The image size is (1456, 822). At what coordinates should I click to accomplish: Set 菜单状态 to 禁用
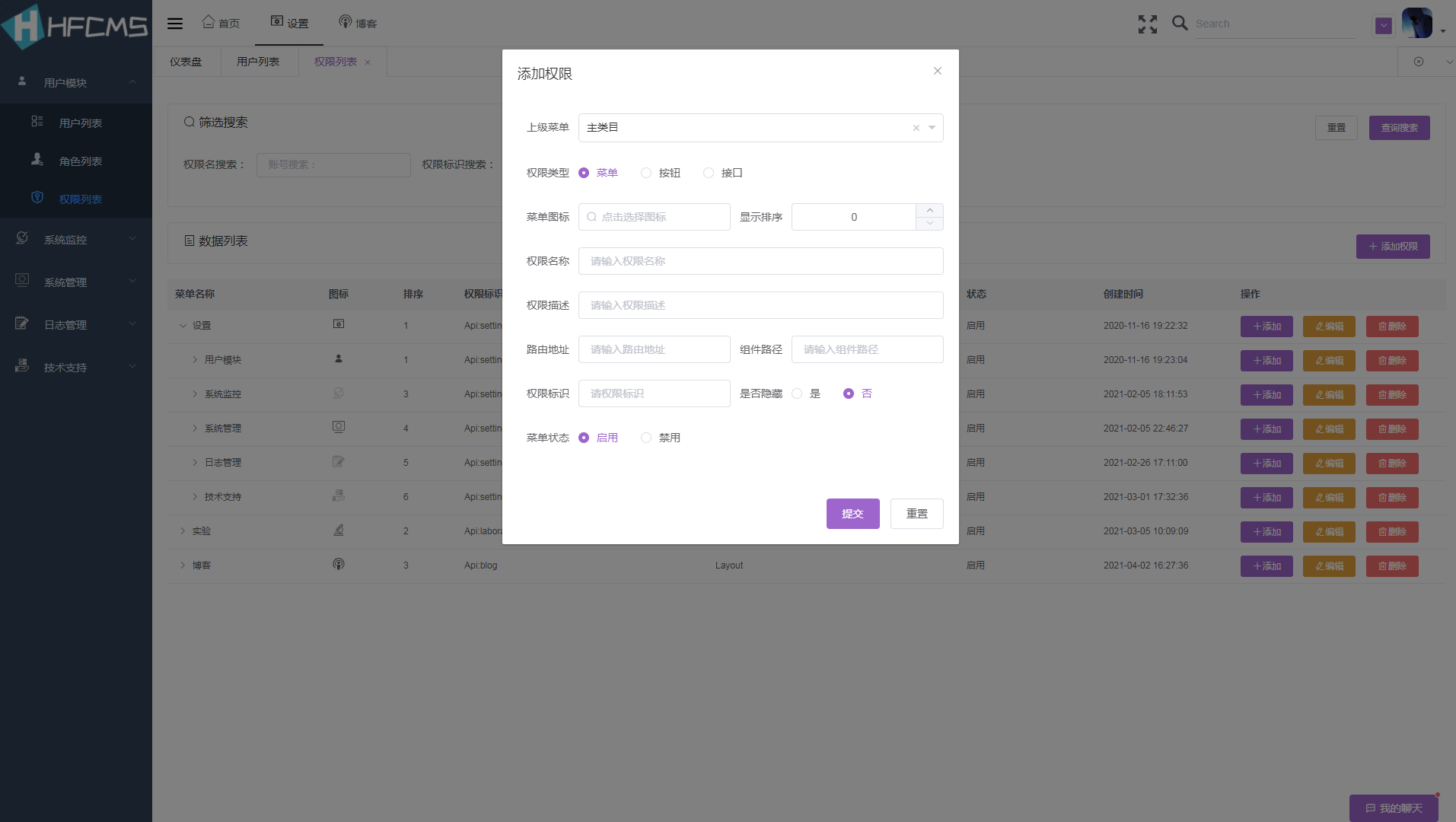(646, 438)
